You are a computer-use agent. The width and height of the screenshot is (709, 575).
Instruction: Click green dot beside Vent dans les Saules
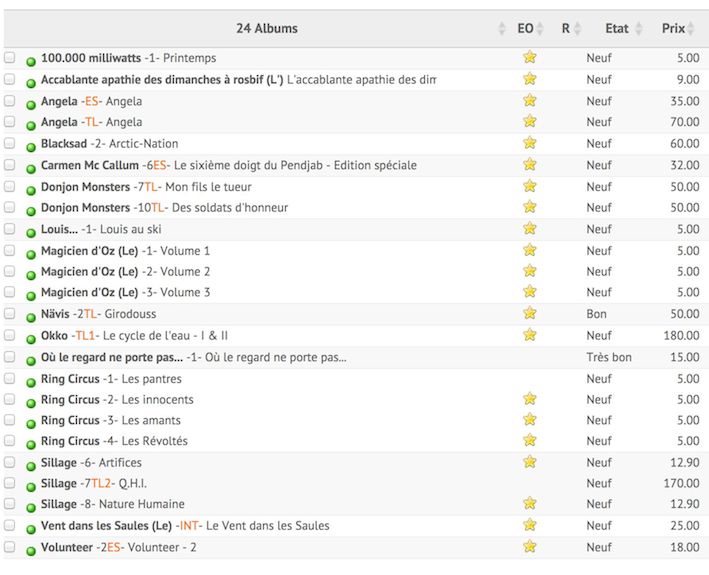pos(31,528)
